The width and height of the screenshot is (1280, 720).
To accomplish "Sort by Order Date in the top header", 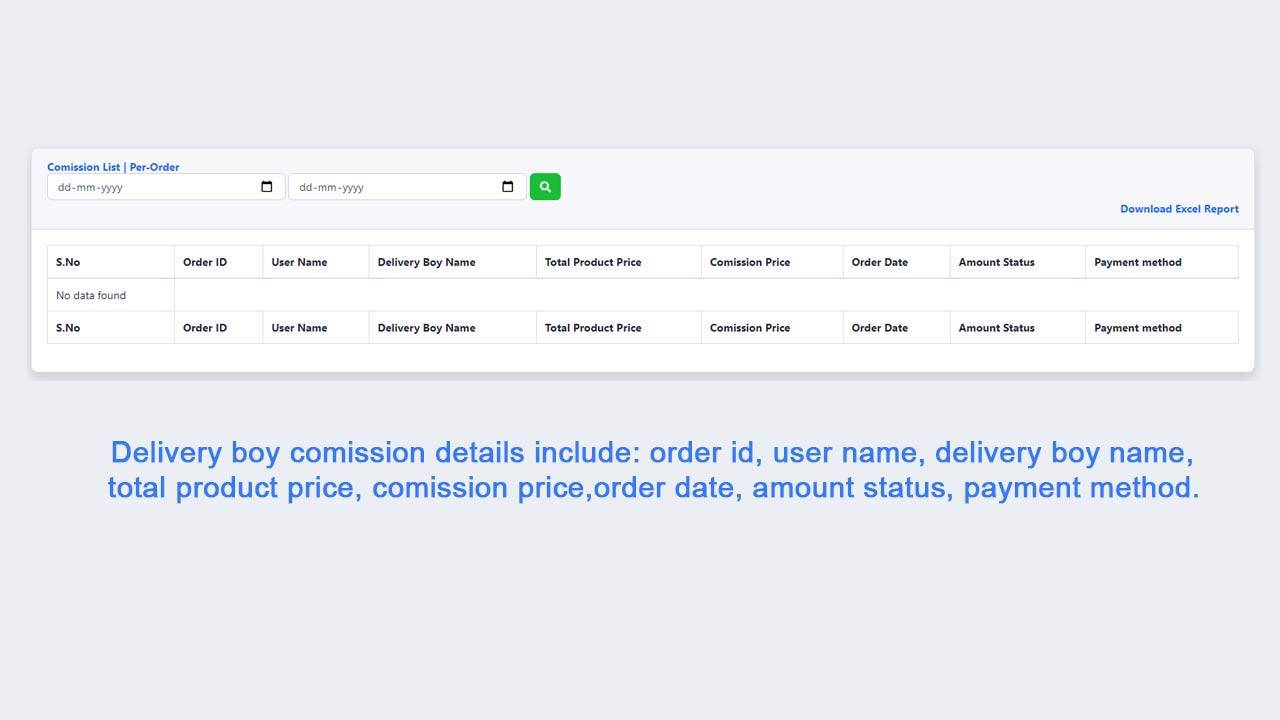I will click(880, 262).
